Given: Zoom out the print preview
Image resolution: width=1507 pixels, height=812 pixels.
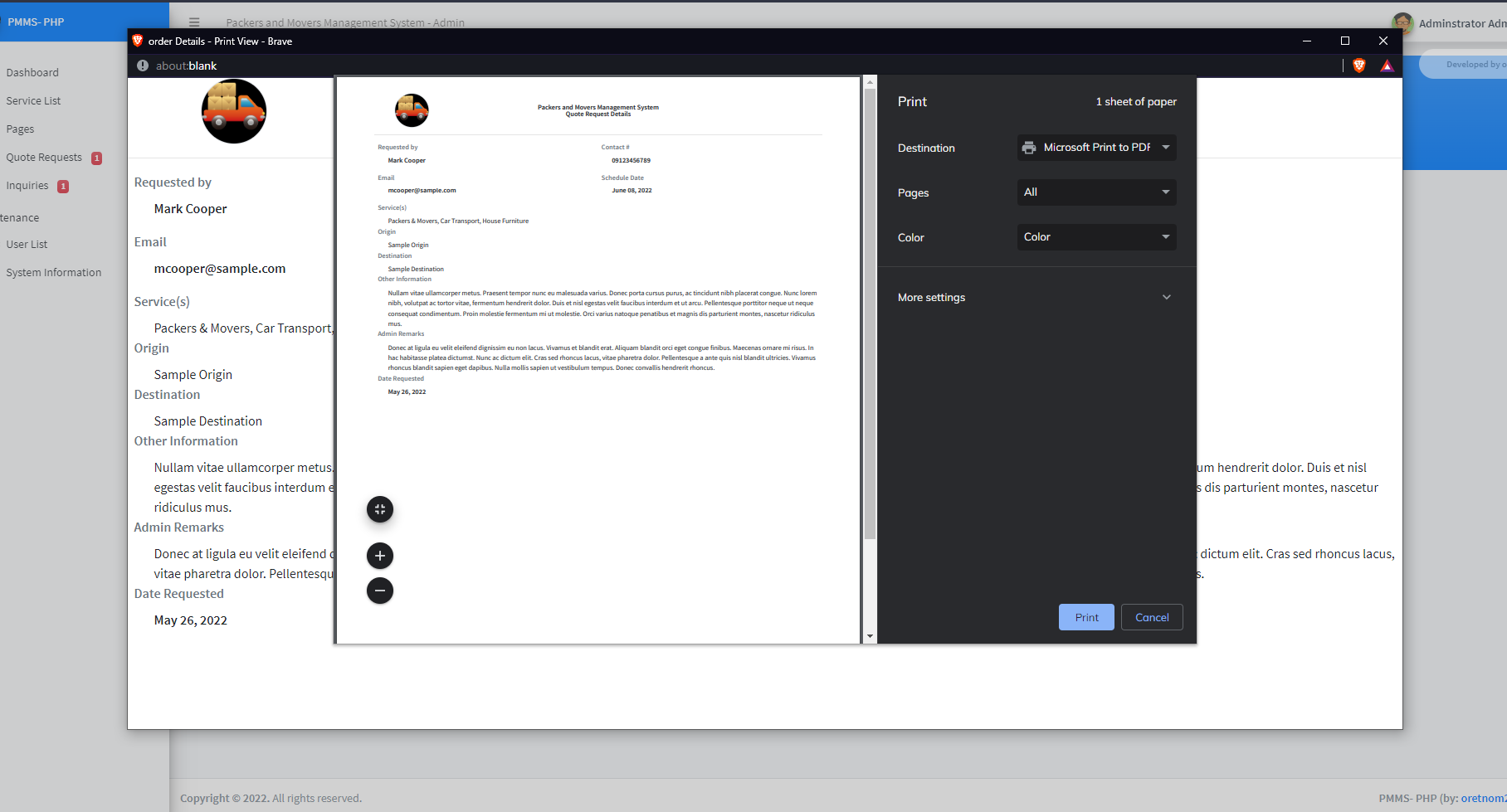Looking at the screenshot, I should [380, 591].
